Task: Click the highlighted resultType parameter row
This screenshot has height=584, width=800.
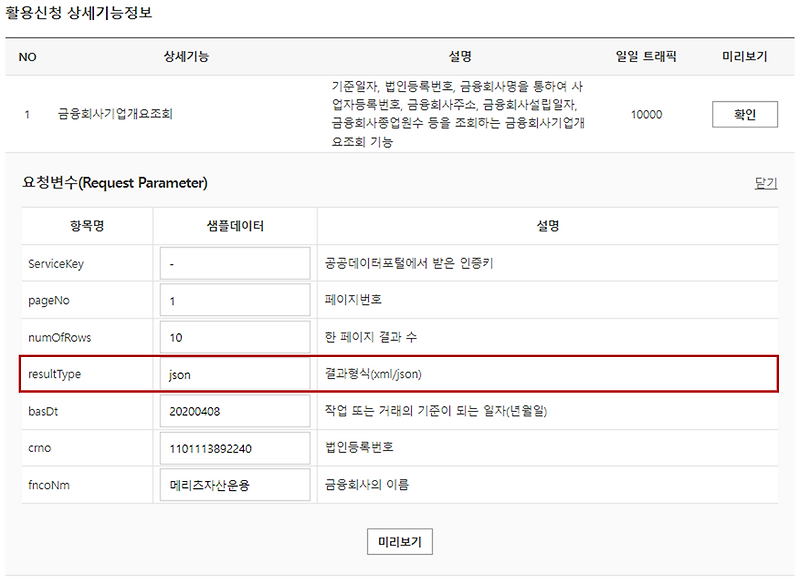Action: (x=400, y=374)
